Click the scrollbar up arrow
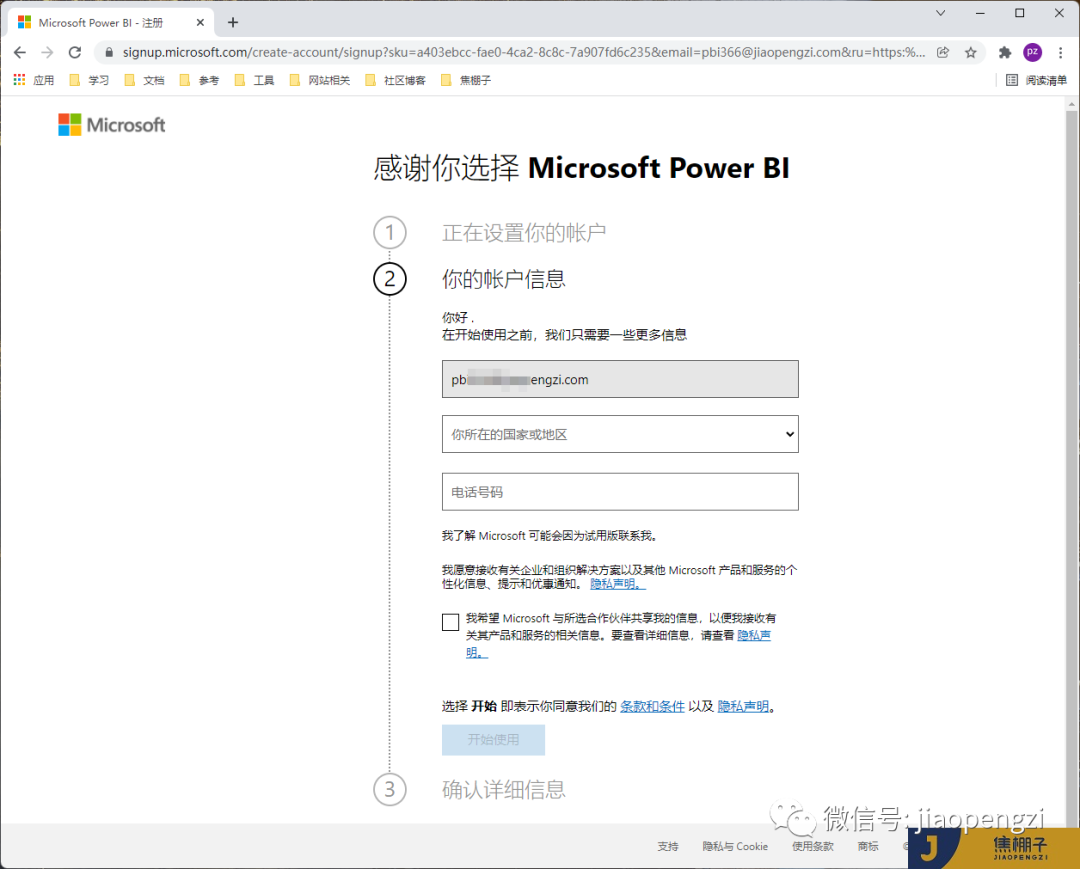The width and height of the screenshot is (1080, 869). (x=1071, y=105)
